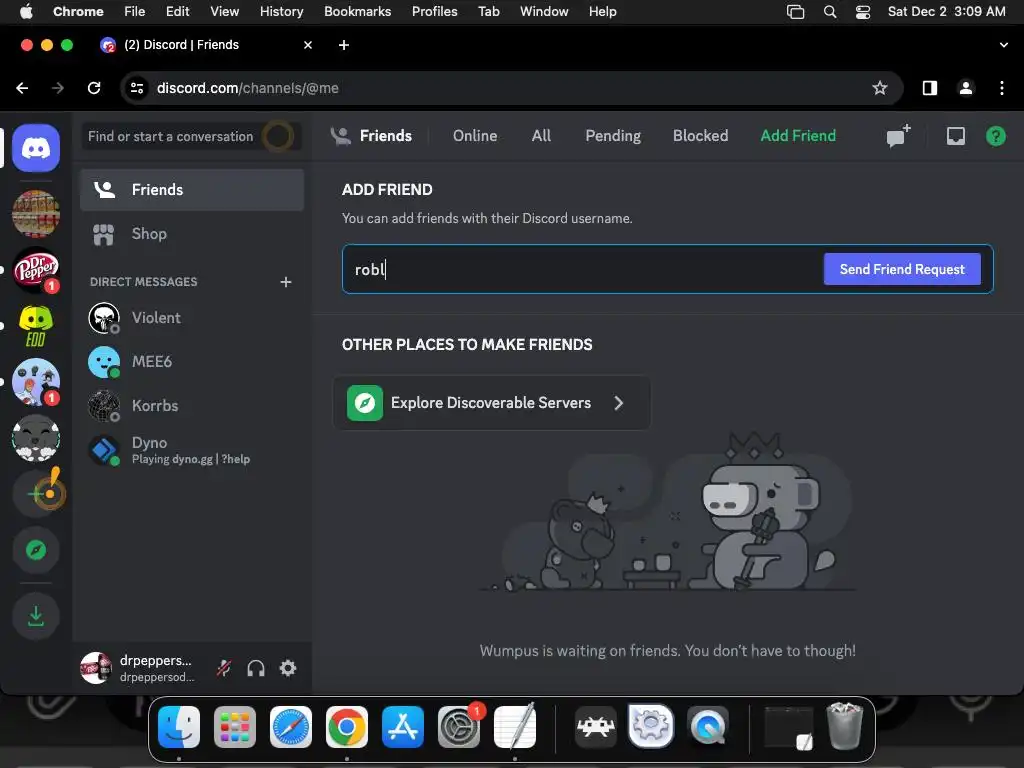Open the green Help icon
The width and height of the screenshot is (1024, 768).
coord(995,136)
